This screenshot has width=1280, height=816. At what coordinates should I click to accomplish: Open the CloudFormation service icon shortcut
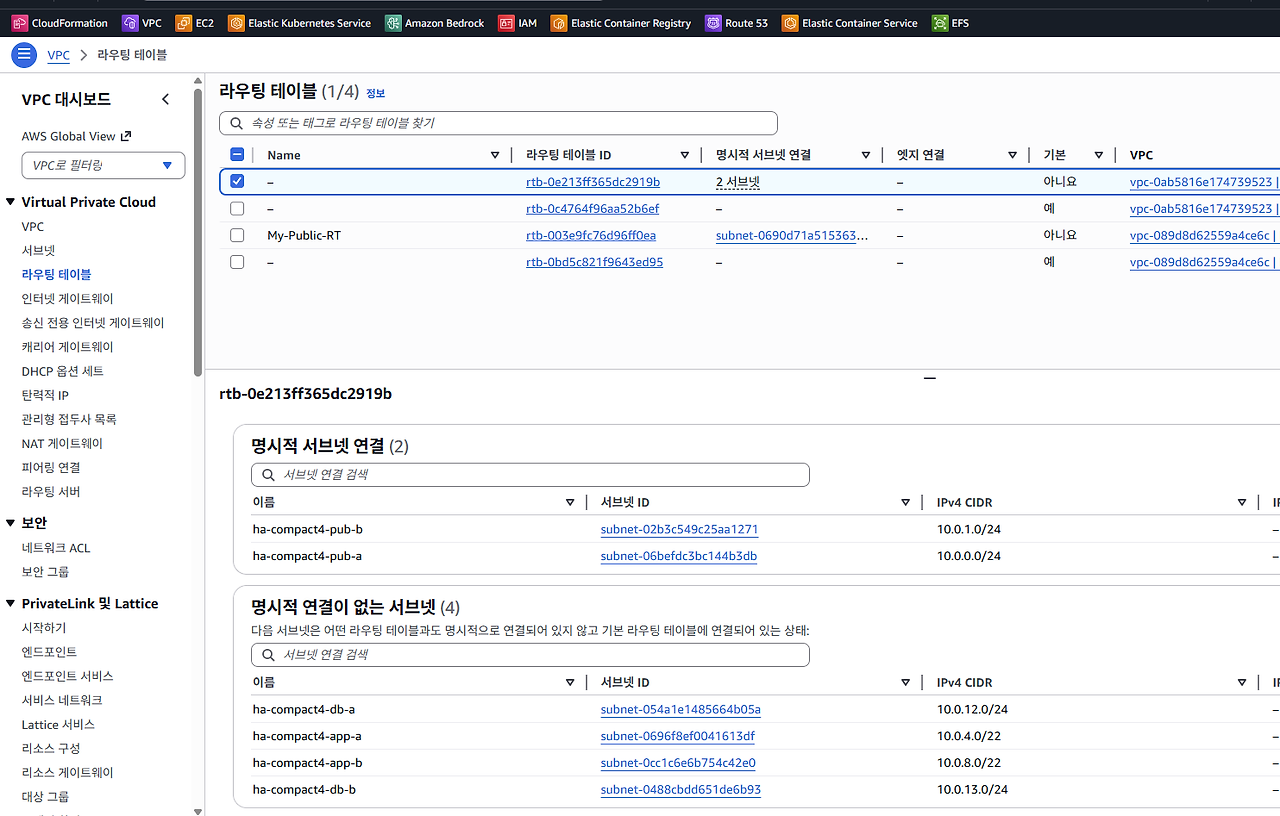[20, 23]
